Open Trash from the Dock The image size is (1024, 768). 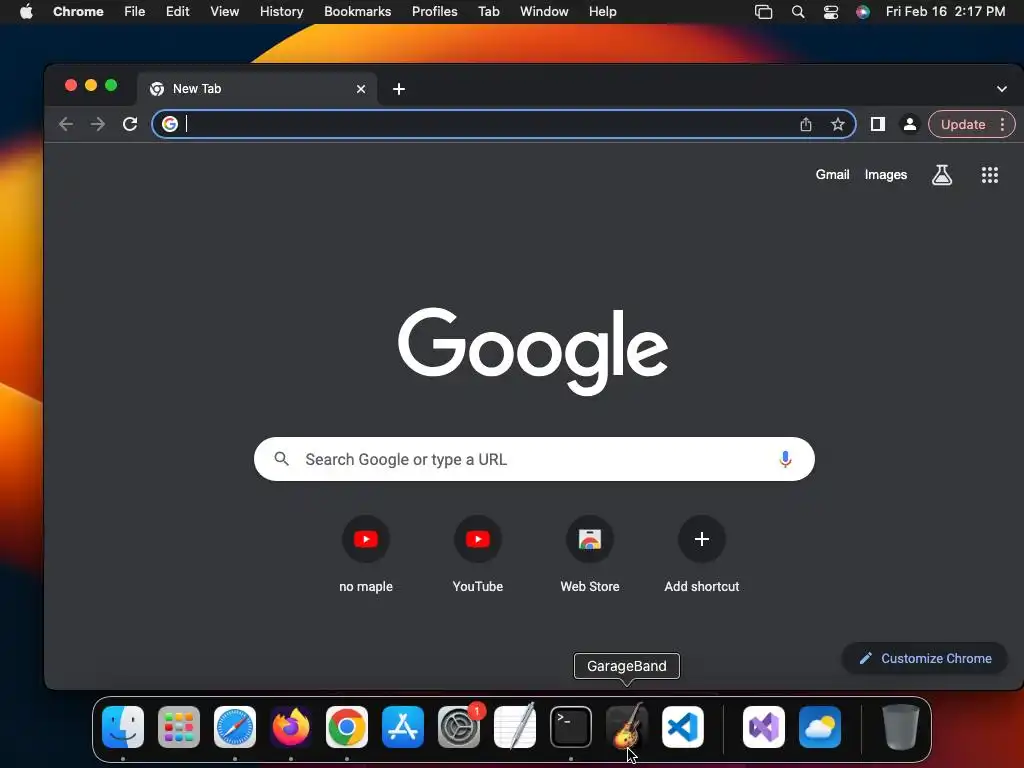coord(901,727)
